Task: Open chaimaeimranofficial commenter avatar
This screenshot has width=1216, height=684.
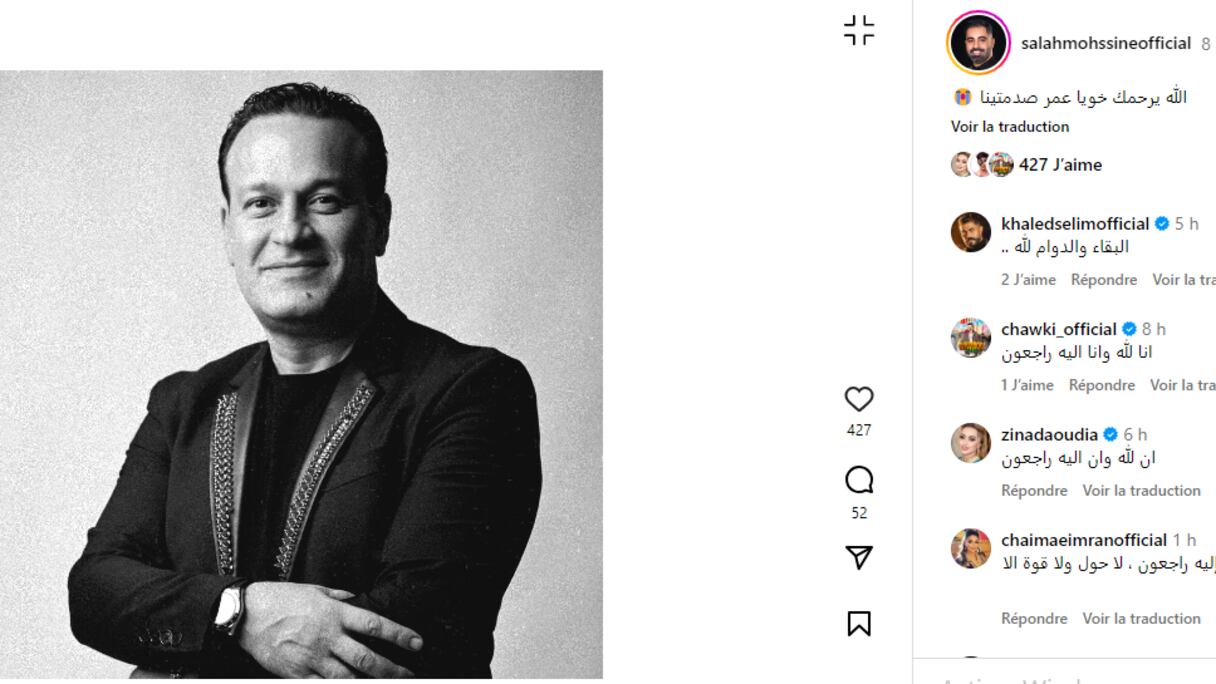Action: coord(970,548)
